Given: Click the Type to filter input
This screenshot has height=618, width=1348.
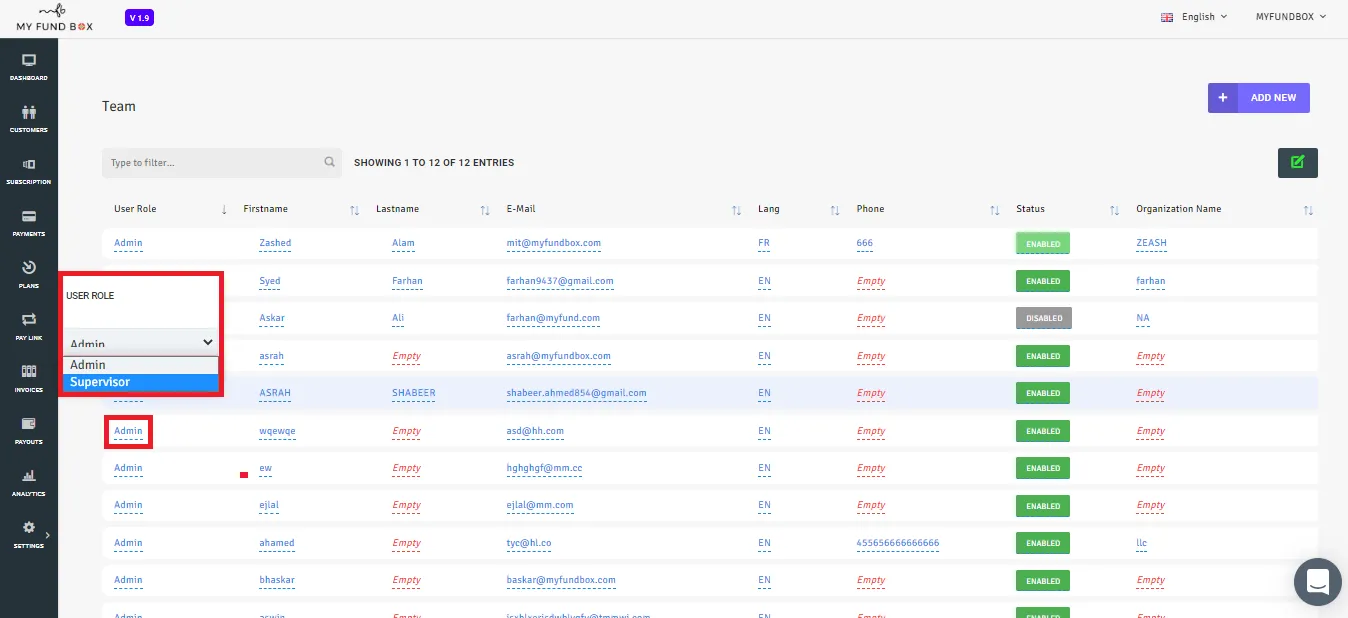Looking at the screenshot, I should 222,163.
